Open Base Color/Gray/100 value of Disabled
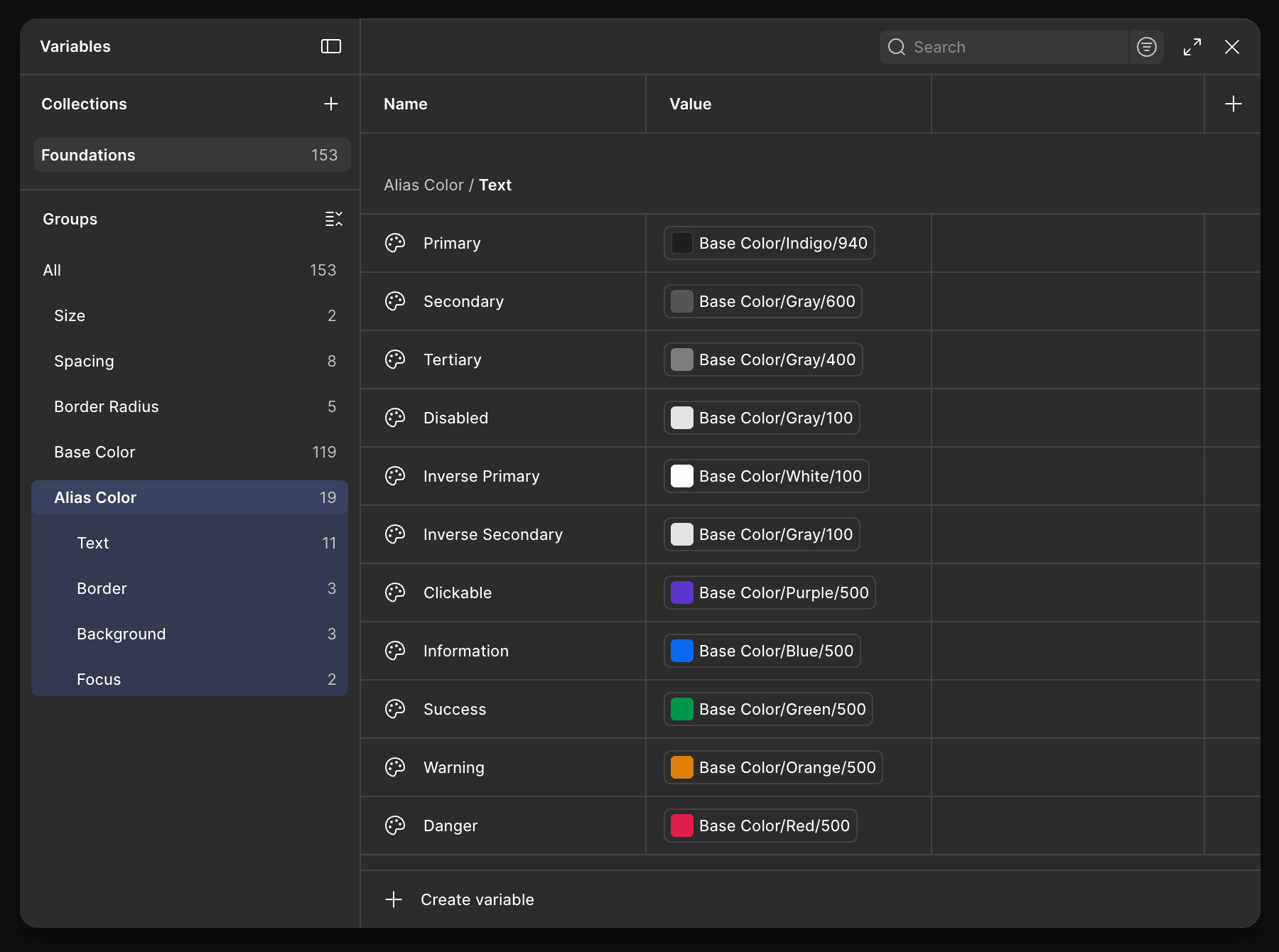 (x=762, y=418)
